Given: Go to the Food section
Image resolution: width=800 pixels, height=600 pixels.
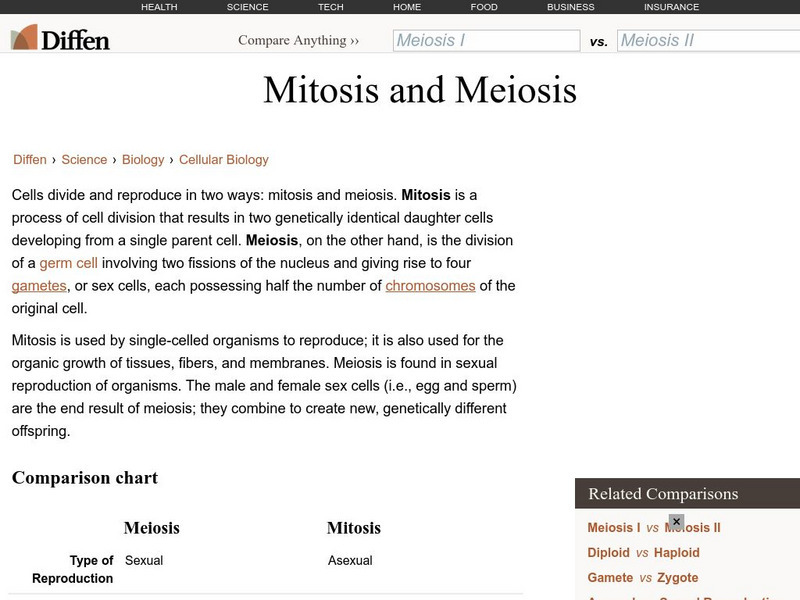Looking at the screenshot, I should 484,7.
